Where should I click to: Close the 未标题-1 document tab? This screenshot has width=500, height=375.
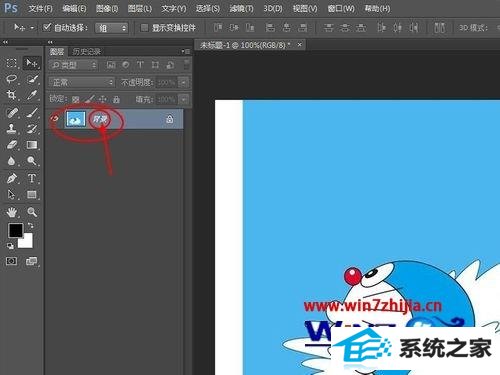point(299,44)
